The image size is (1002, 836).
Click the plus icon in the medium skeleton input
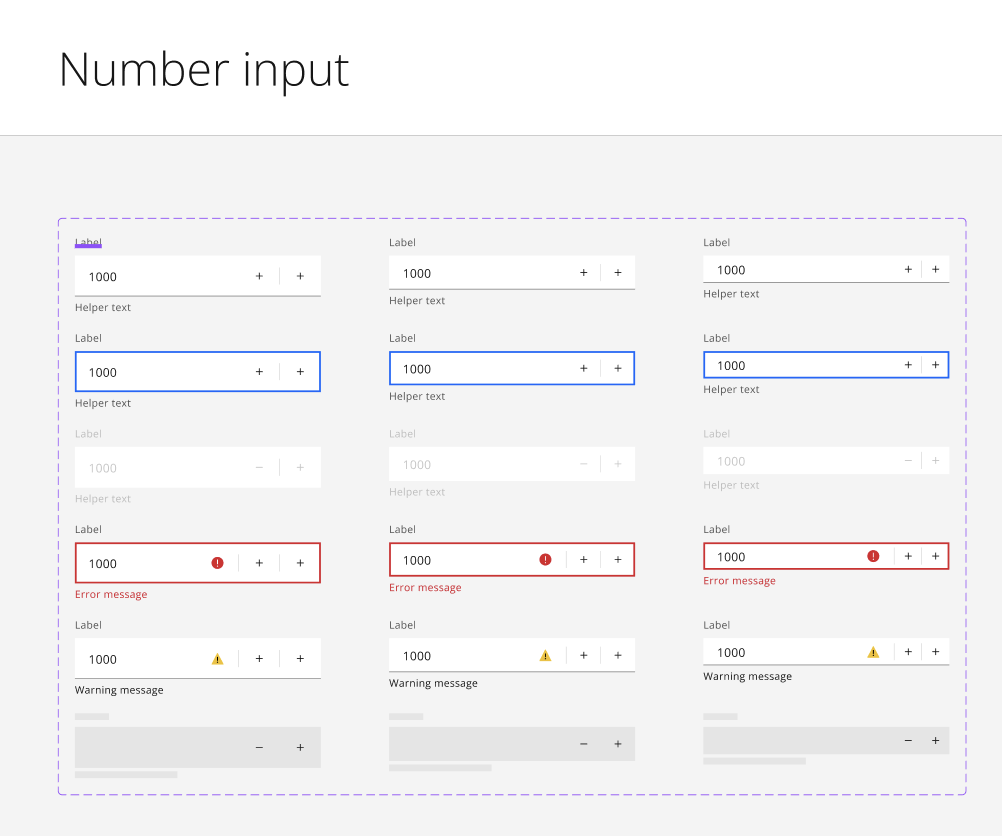618,744
